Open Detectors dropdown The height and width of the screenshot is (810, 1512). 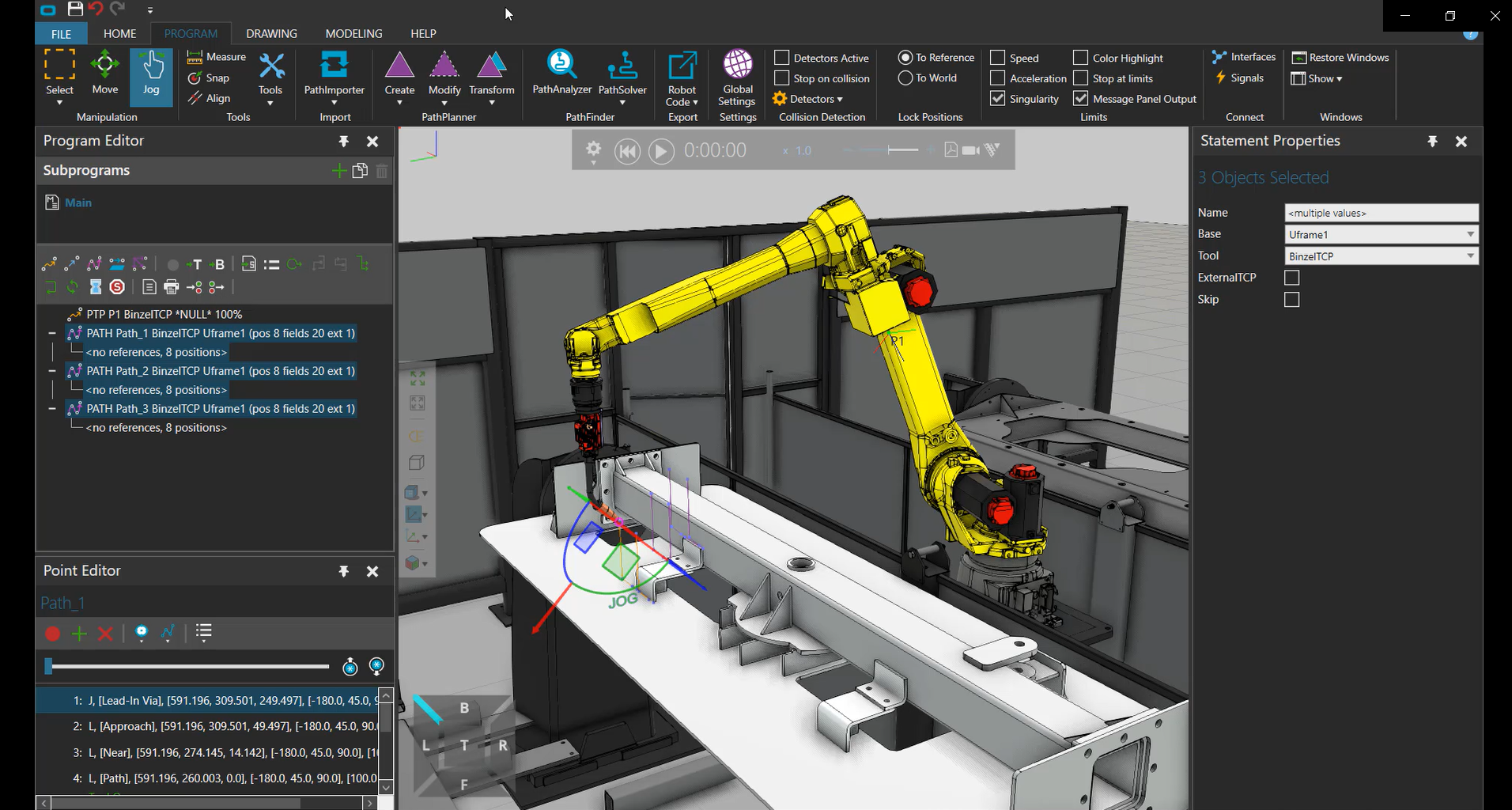pyautogui.click(x=807, y=99)
